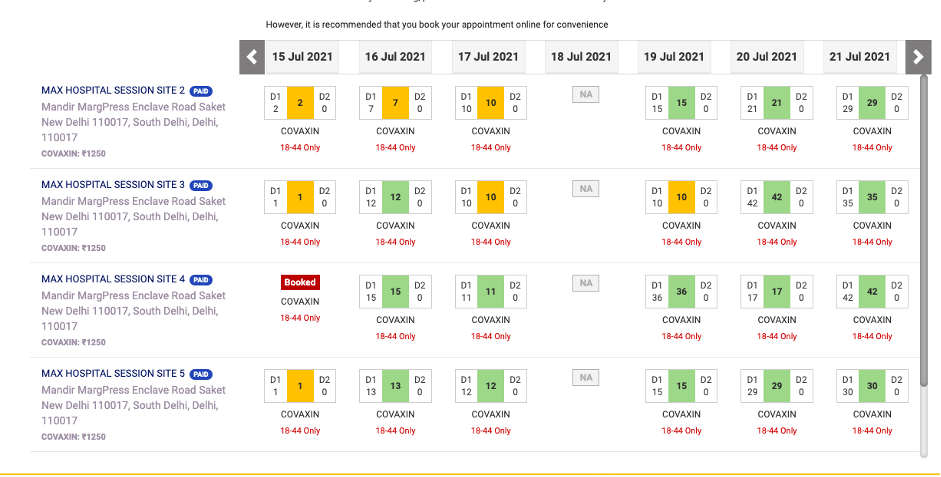Choose Site 3 slot with 42 doses on 20 Jul
This screenshot has width=941, height=477.
point(777,197)
